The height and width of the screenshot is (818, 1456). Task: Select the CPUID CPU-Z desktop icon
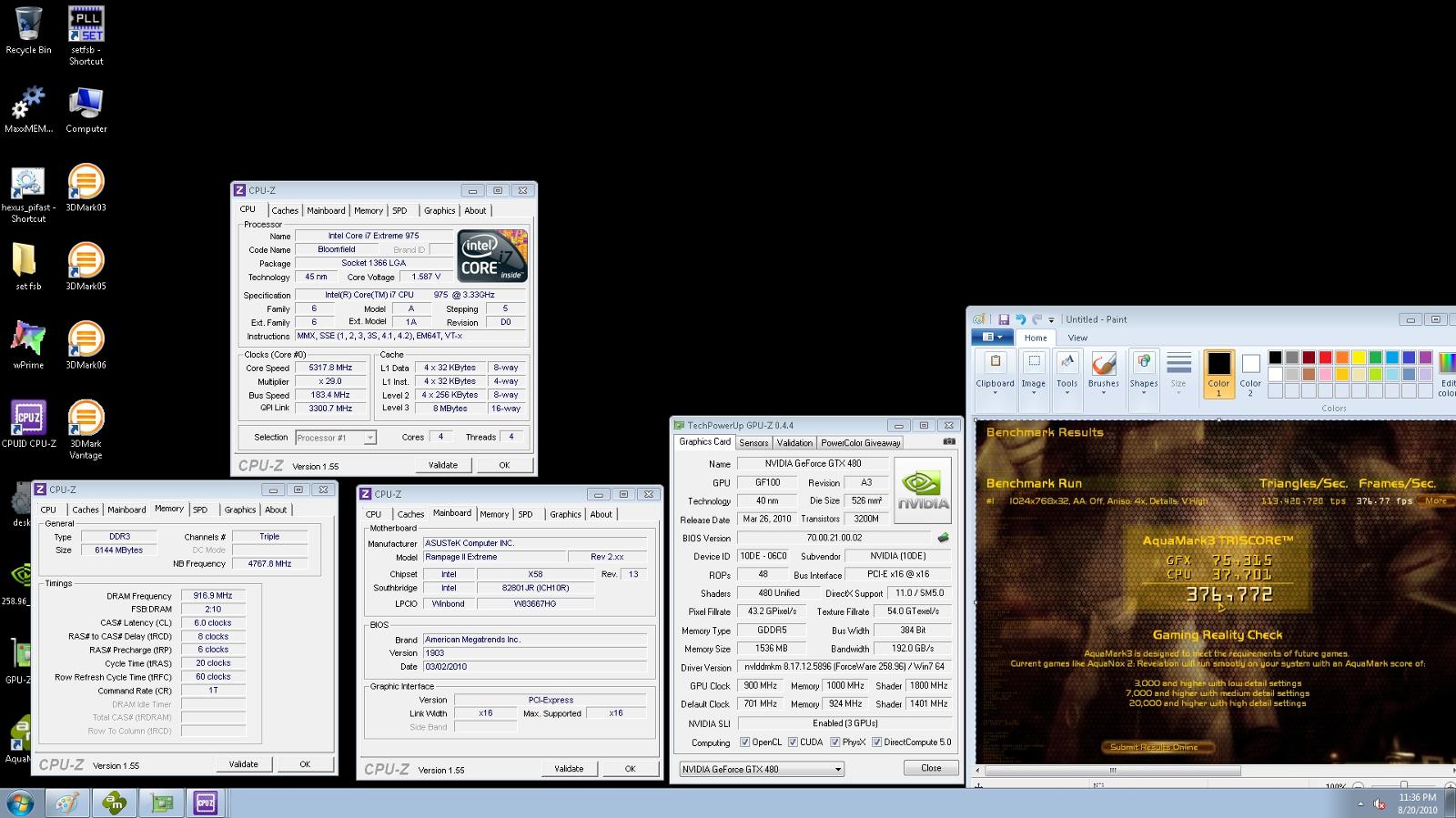click(28, 424)
